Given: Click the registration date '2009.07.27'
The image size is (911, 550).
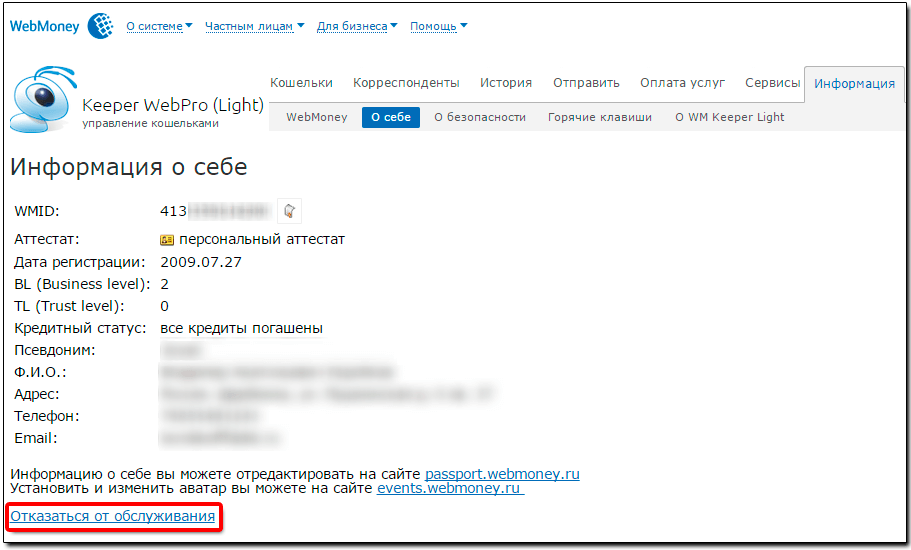Looking at the screenshot, I should (x=201, y=262).
